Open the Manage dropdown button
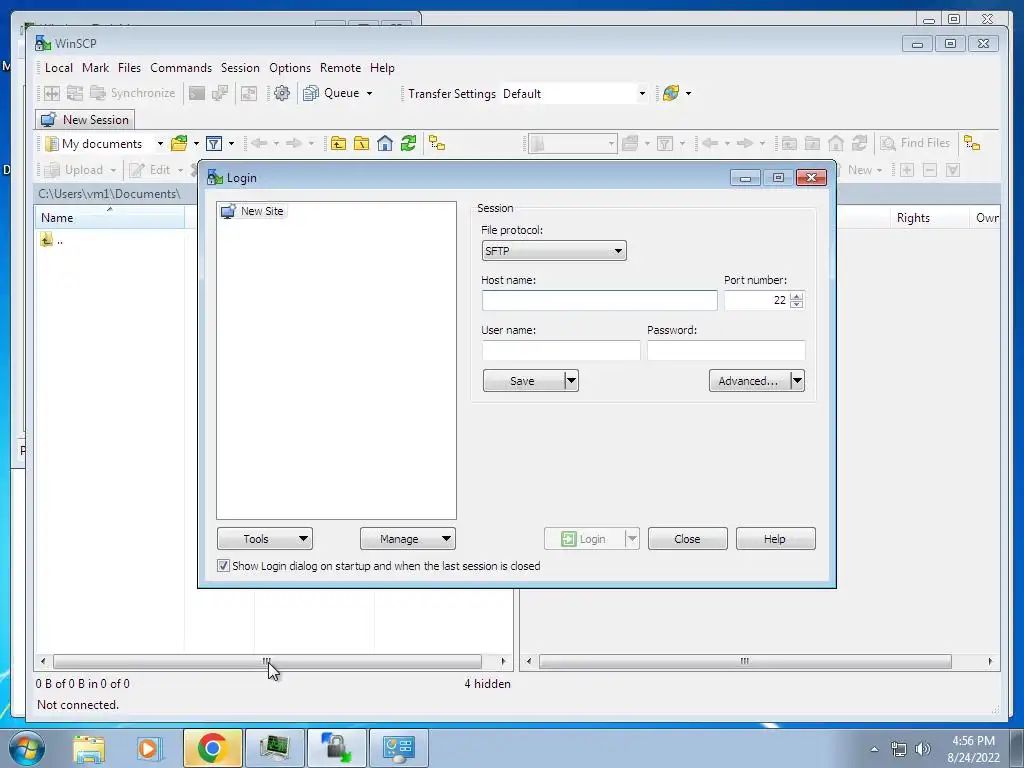 click(408, 539)
